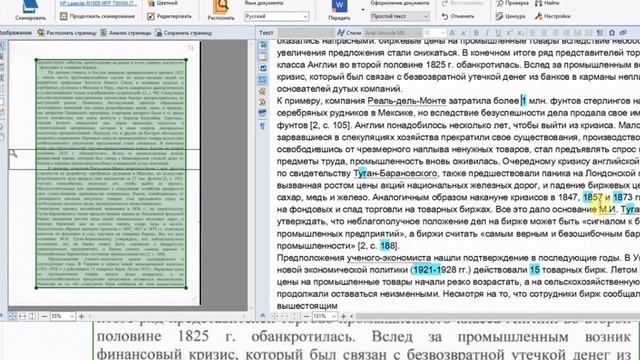640x360 pixels.
Task: Click Сохранить страницу in image pane toolbar
Action: point(183,33)
